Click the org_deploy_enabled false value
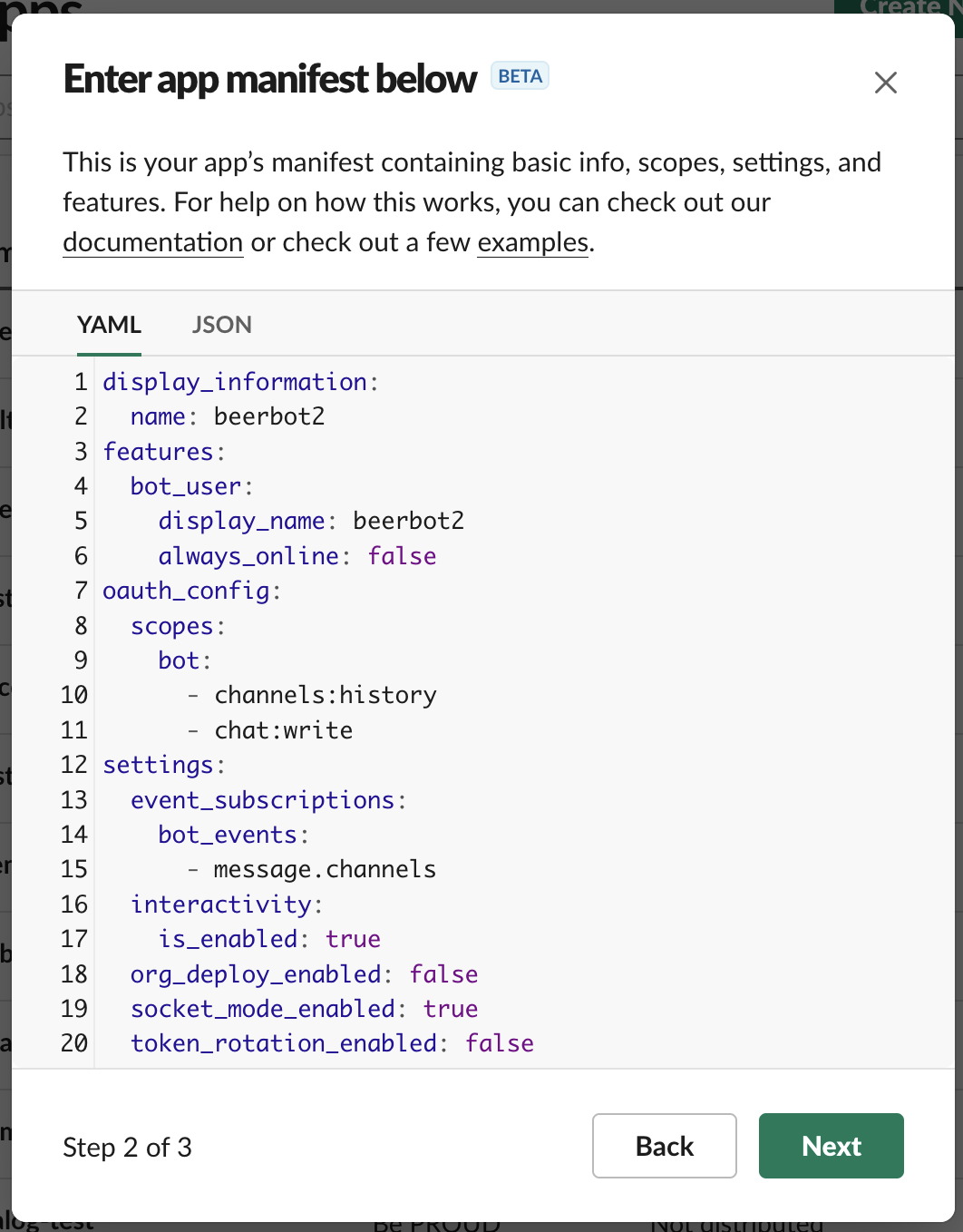The width and height of the screenshot is (963, 1232). point(443,974)
